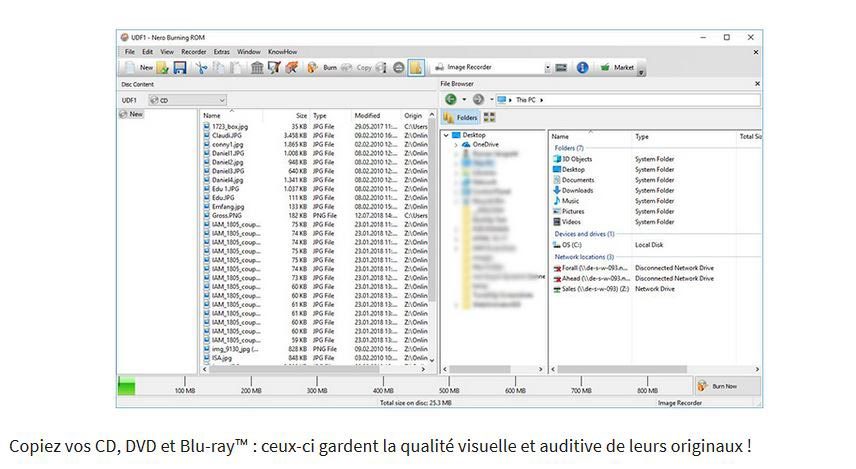Click the New compilation document icon

130,68
